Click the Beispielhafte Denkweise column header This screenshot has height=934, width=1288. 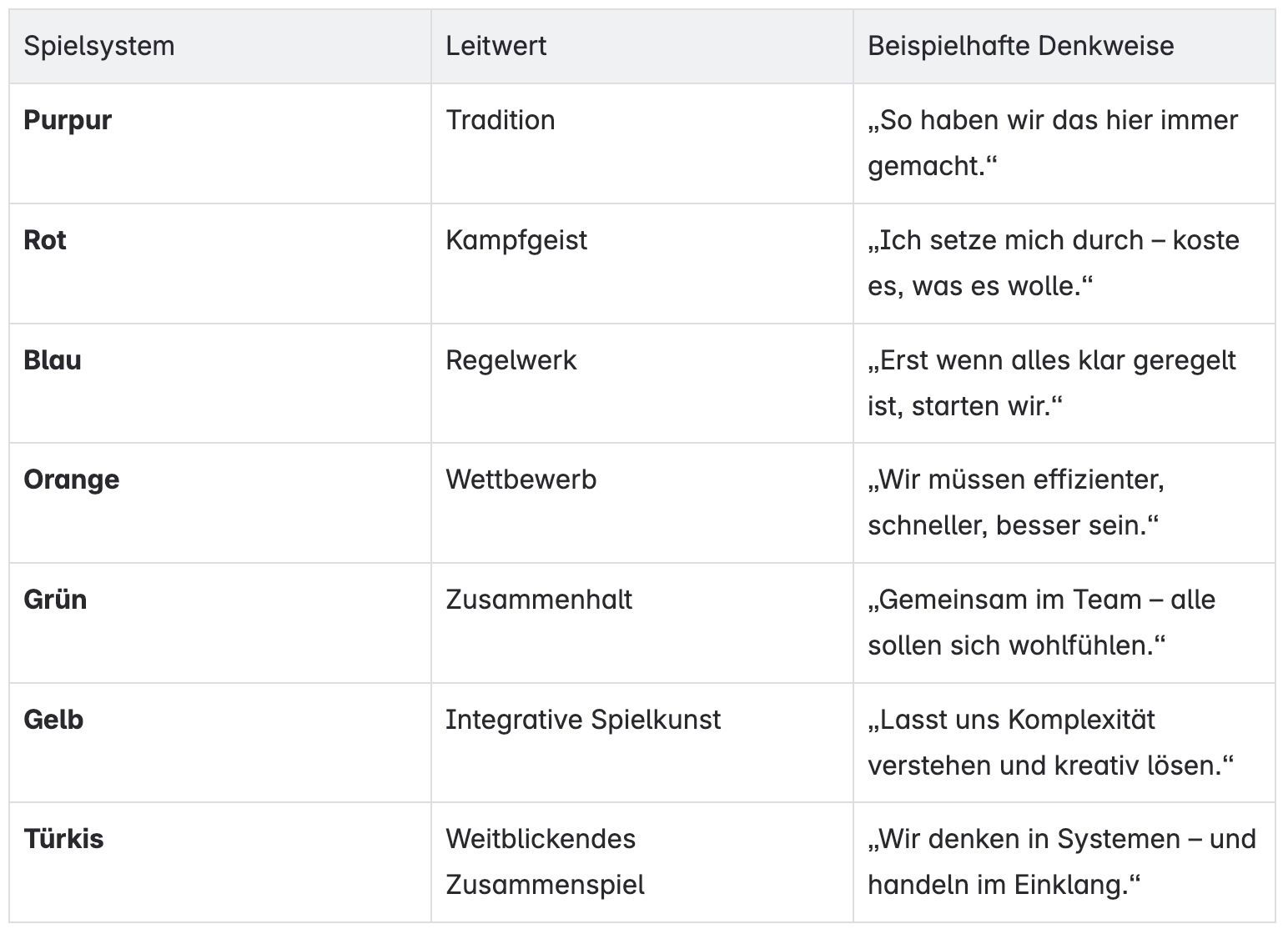[x=1020, y=46]
